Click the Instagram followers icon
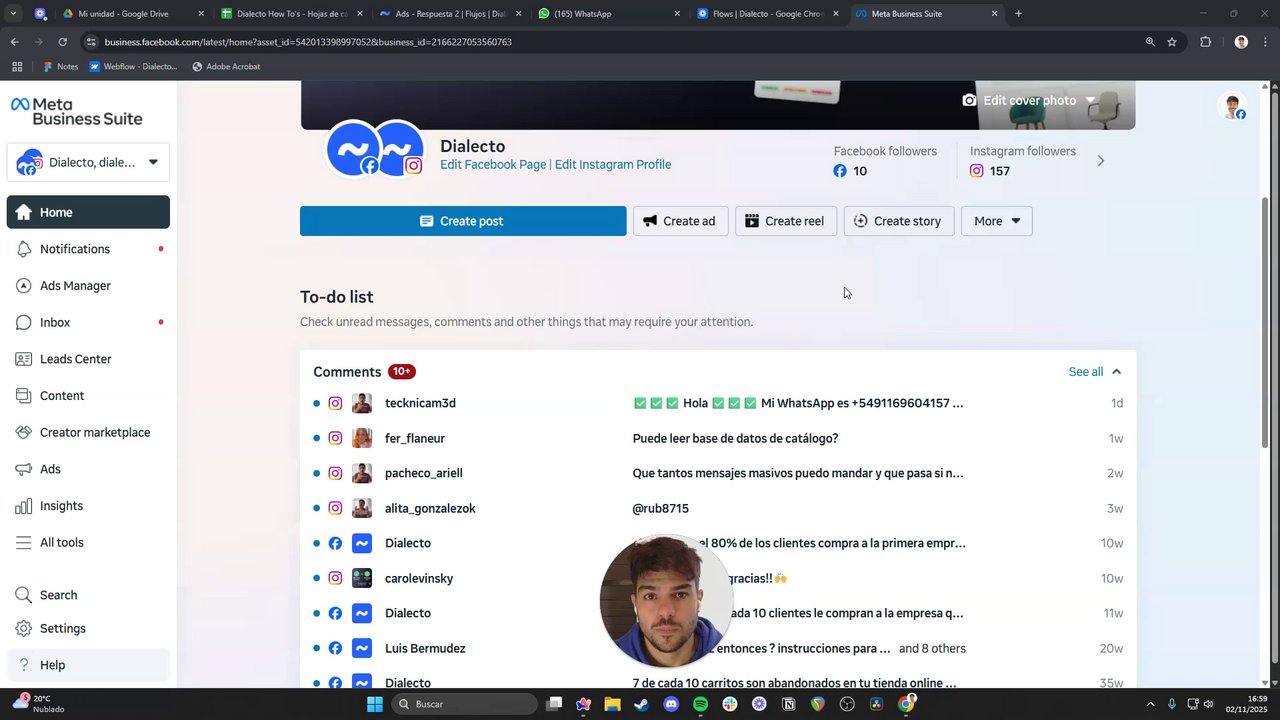This screenshot has height=720, width=1280. (x=977, y=171)
